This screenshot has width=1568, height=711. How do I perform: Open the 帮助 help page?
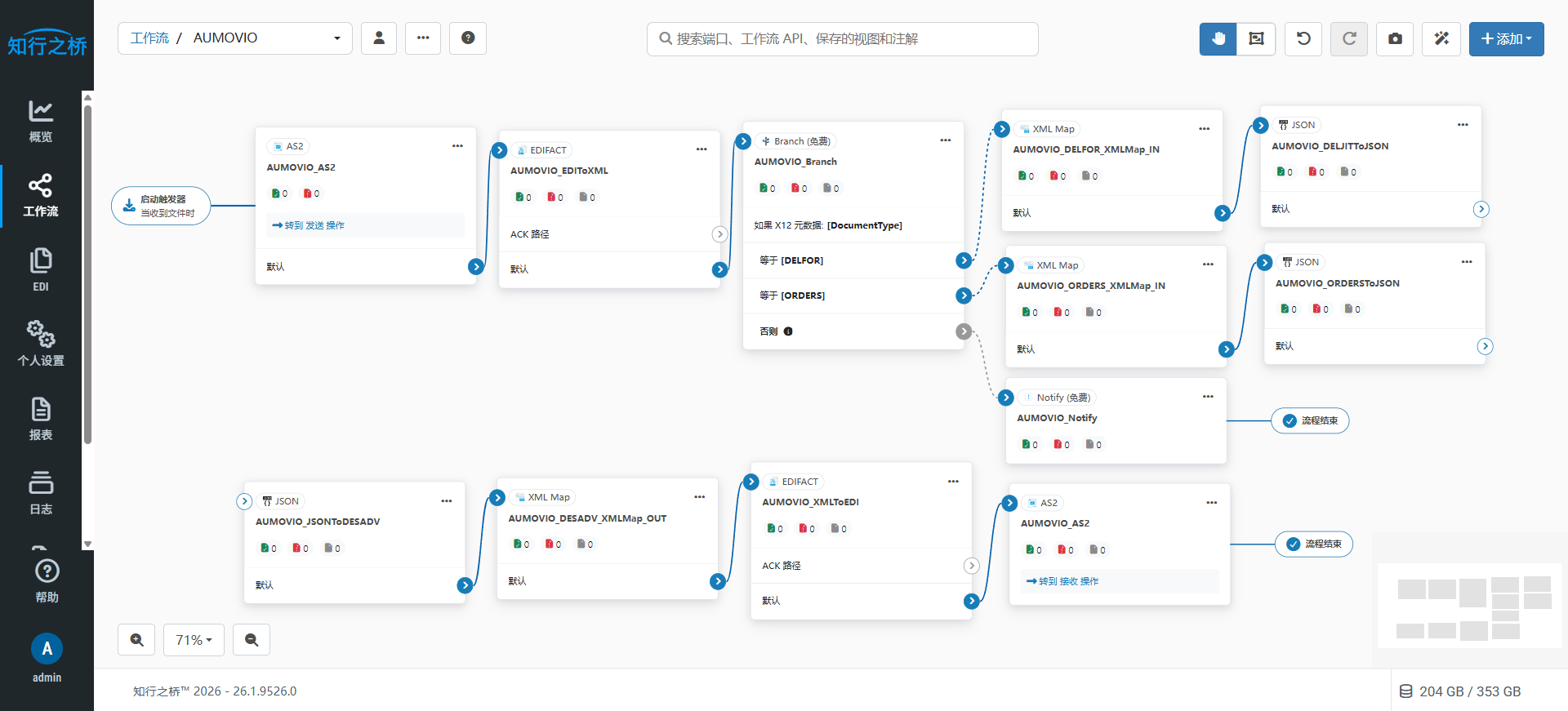(47, 580)
